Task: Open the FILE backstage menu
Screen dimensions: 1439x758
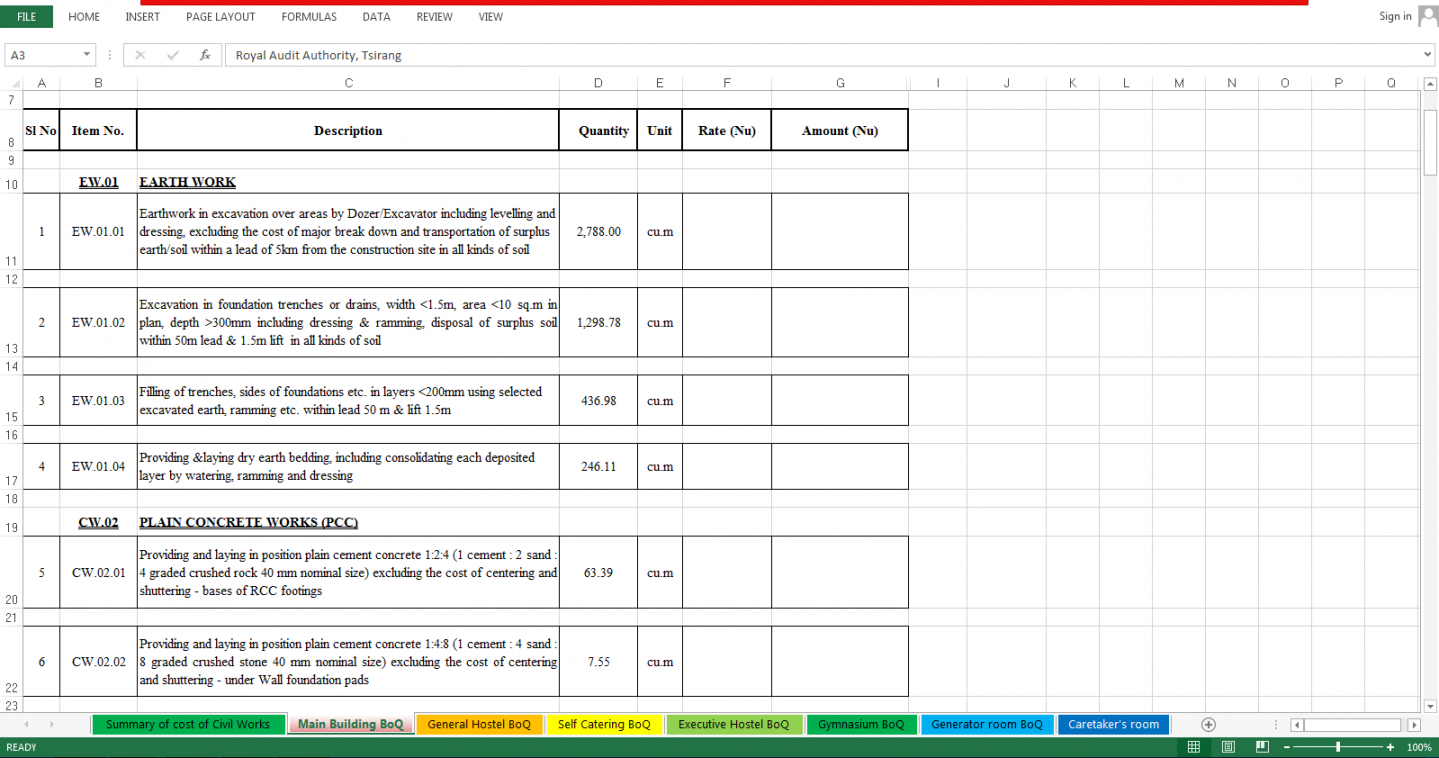Action: click(x=27, y=16)
